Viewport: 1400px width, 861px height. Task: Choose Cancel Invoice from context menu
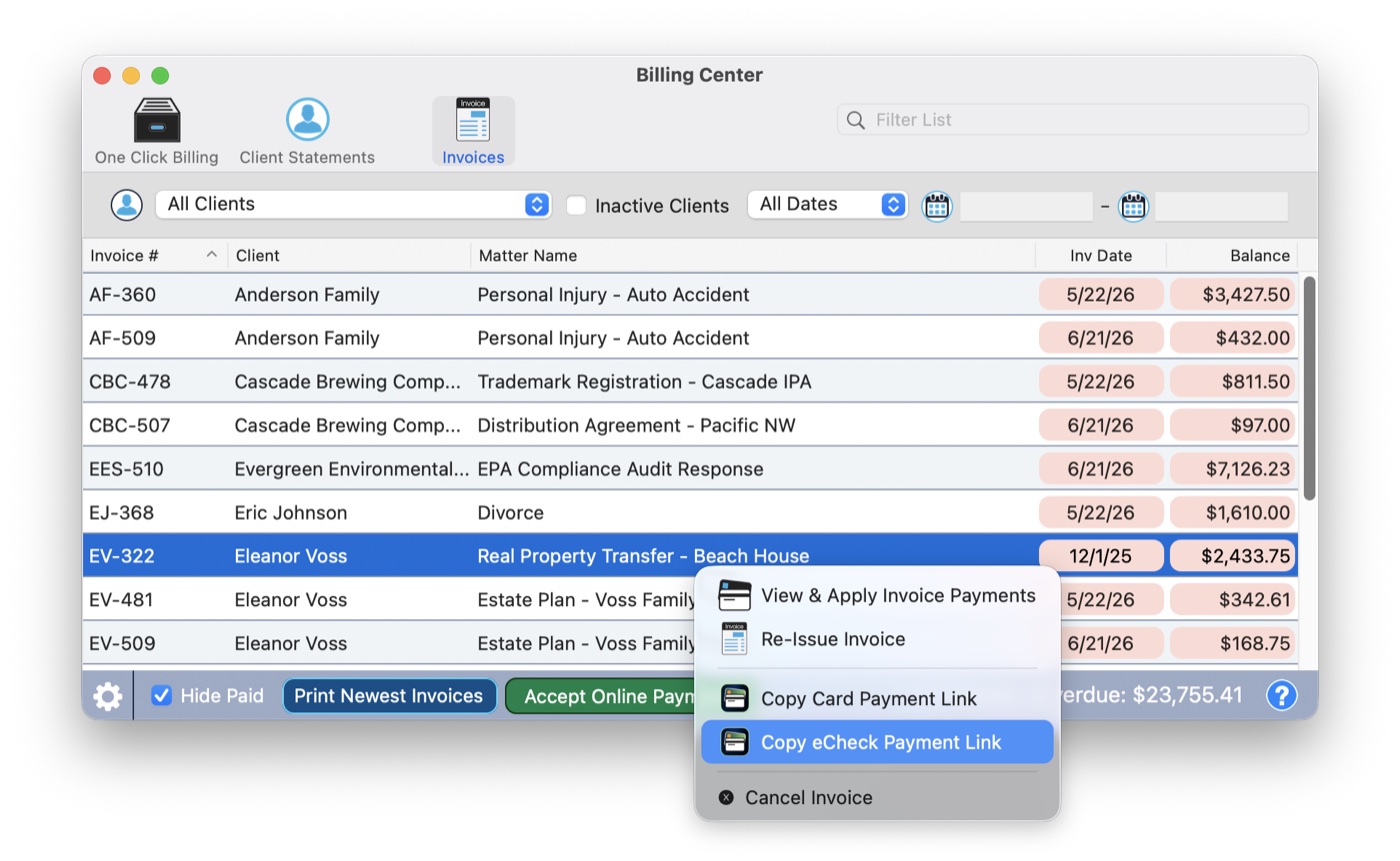click(877, 798)
